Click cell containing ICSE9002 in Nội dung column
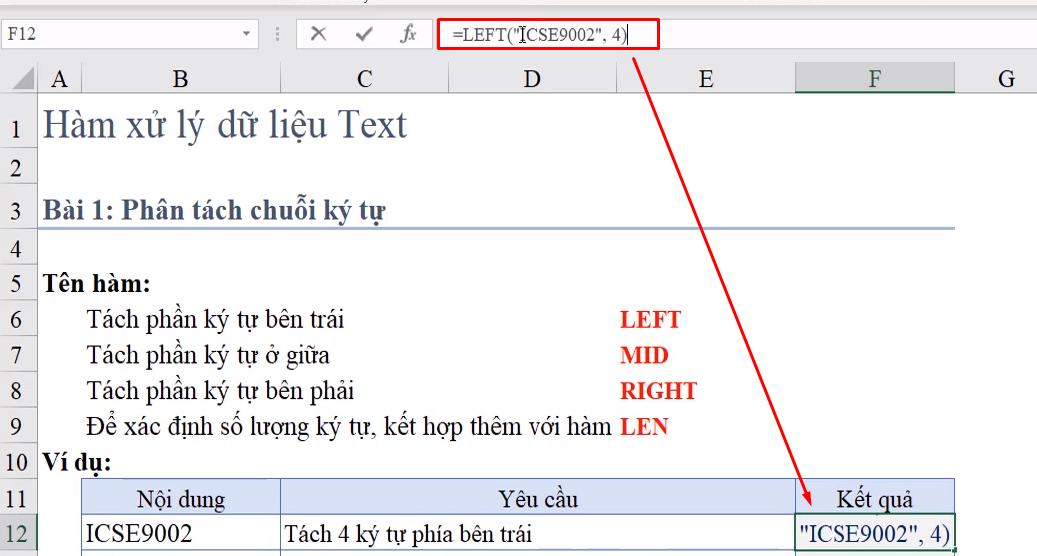This screenshot has height=556, width=1037. (181, 533)
